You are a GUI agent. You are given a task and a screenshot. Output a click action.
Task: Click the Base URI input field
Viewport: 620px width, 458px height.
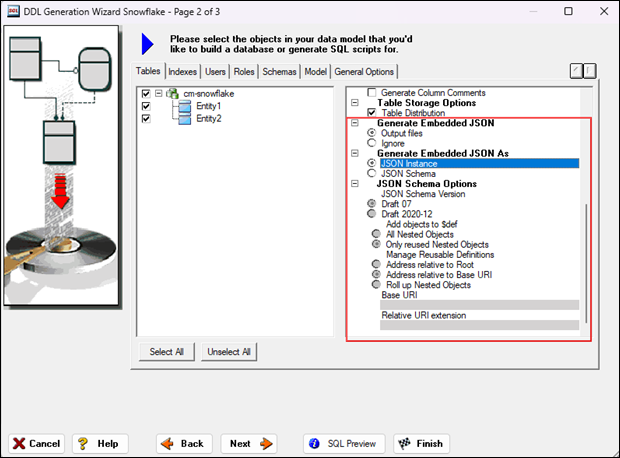point(479,305)
